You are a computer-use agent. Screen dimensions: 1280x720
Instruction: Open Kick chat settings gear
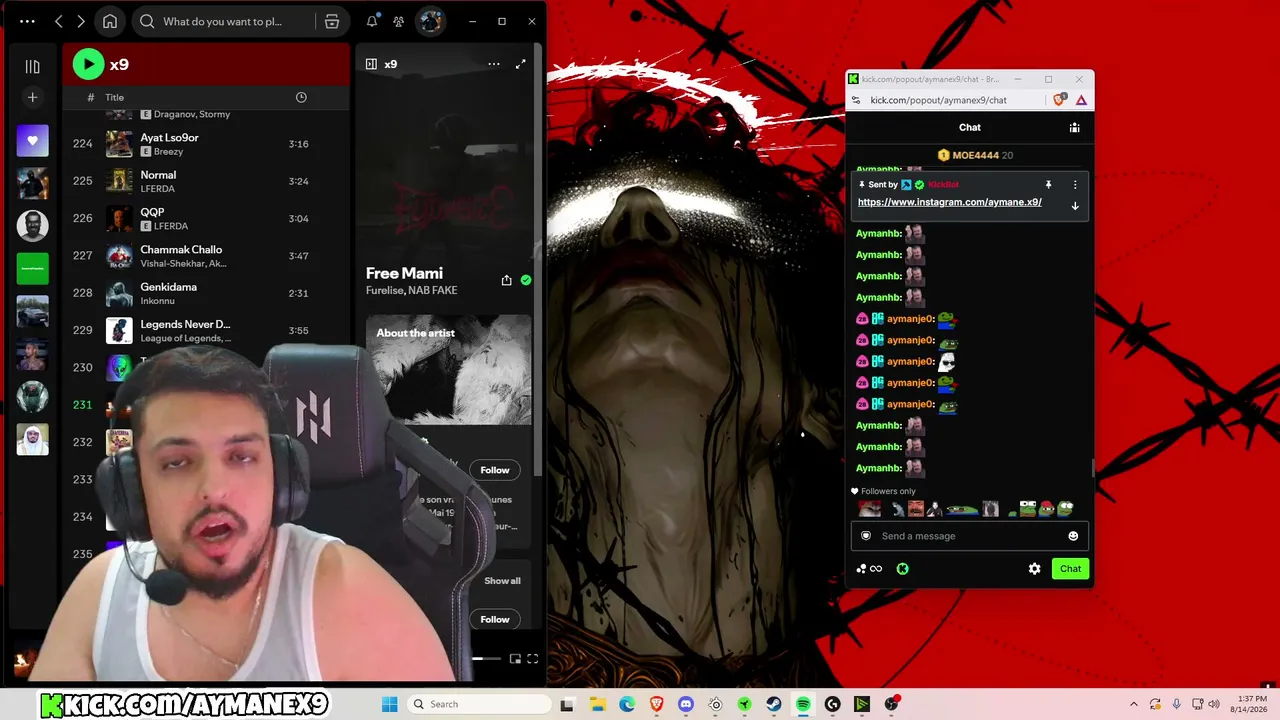[x=1035, y=569]
